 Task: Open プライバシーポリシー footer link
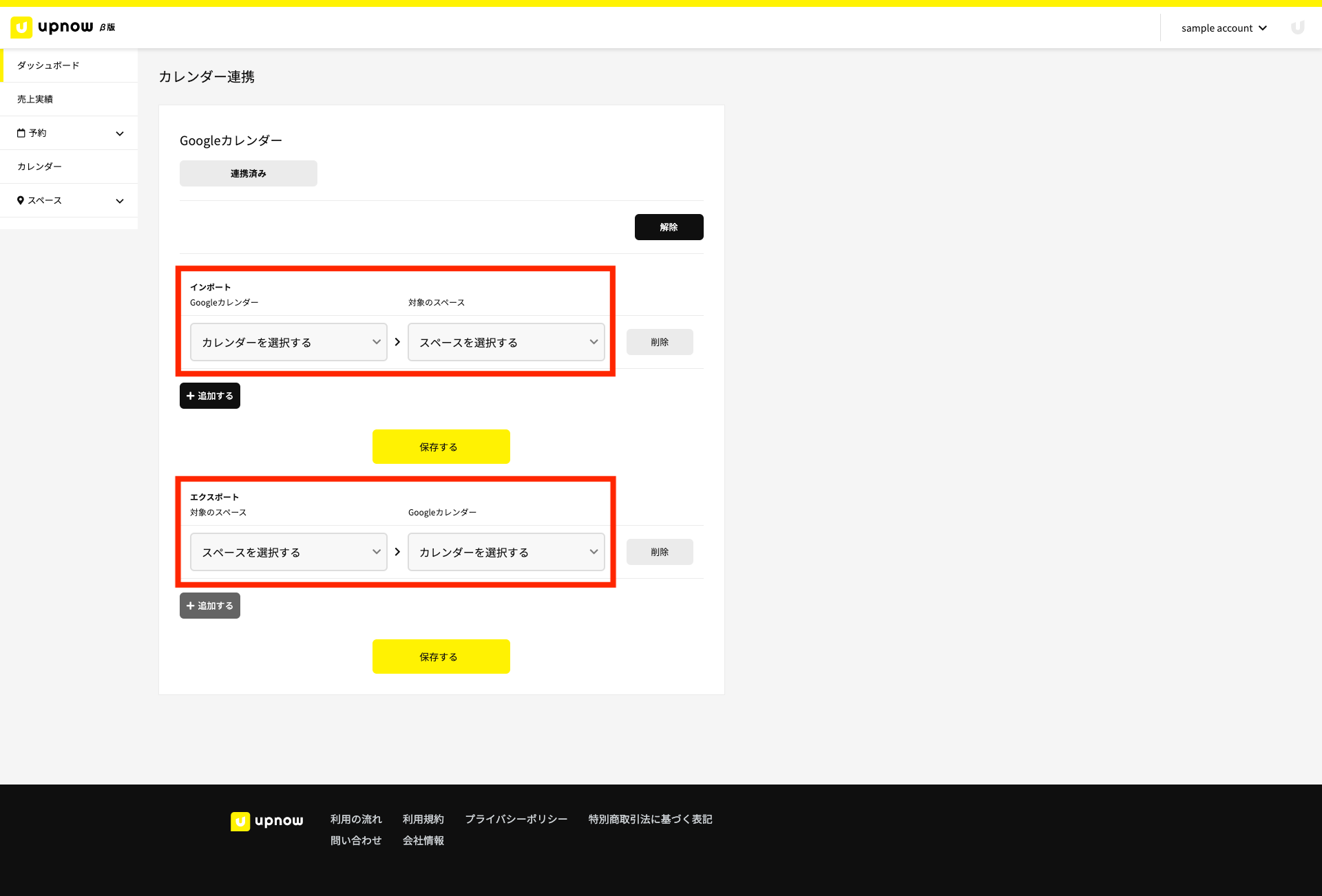tap(516, 819)
